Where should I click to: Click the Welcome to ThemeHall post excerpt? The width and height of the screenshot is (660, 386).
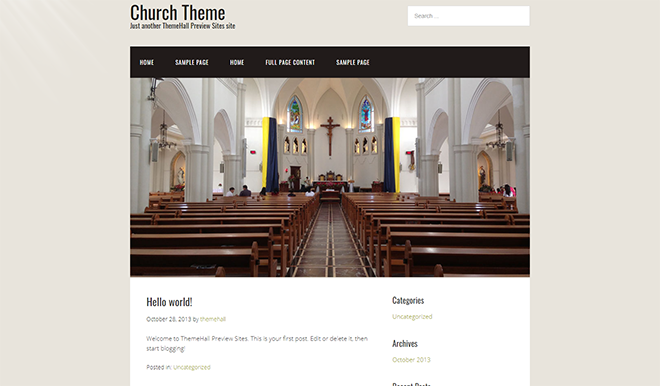click(x=257, y=343)
